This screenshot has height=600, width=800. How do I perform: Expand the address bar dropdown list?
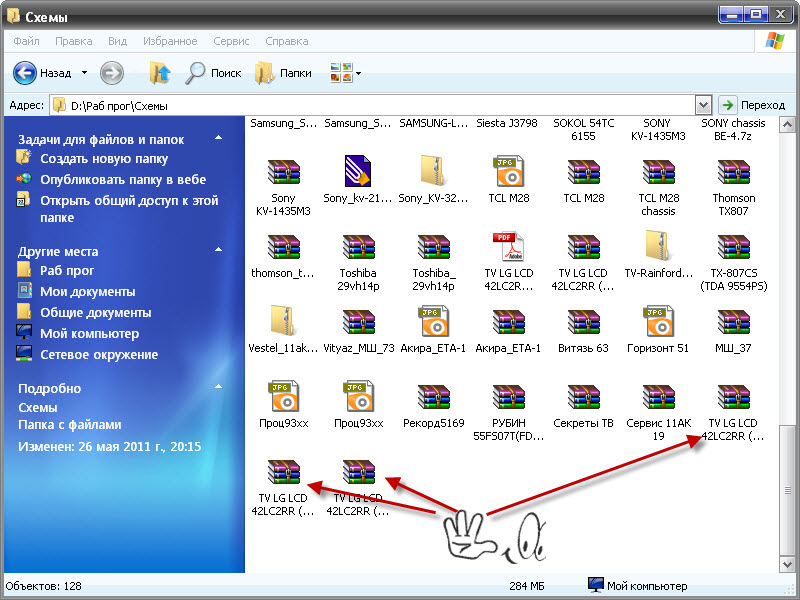[x=703, y=105]
